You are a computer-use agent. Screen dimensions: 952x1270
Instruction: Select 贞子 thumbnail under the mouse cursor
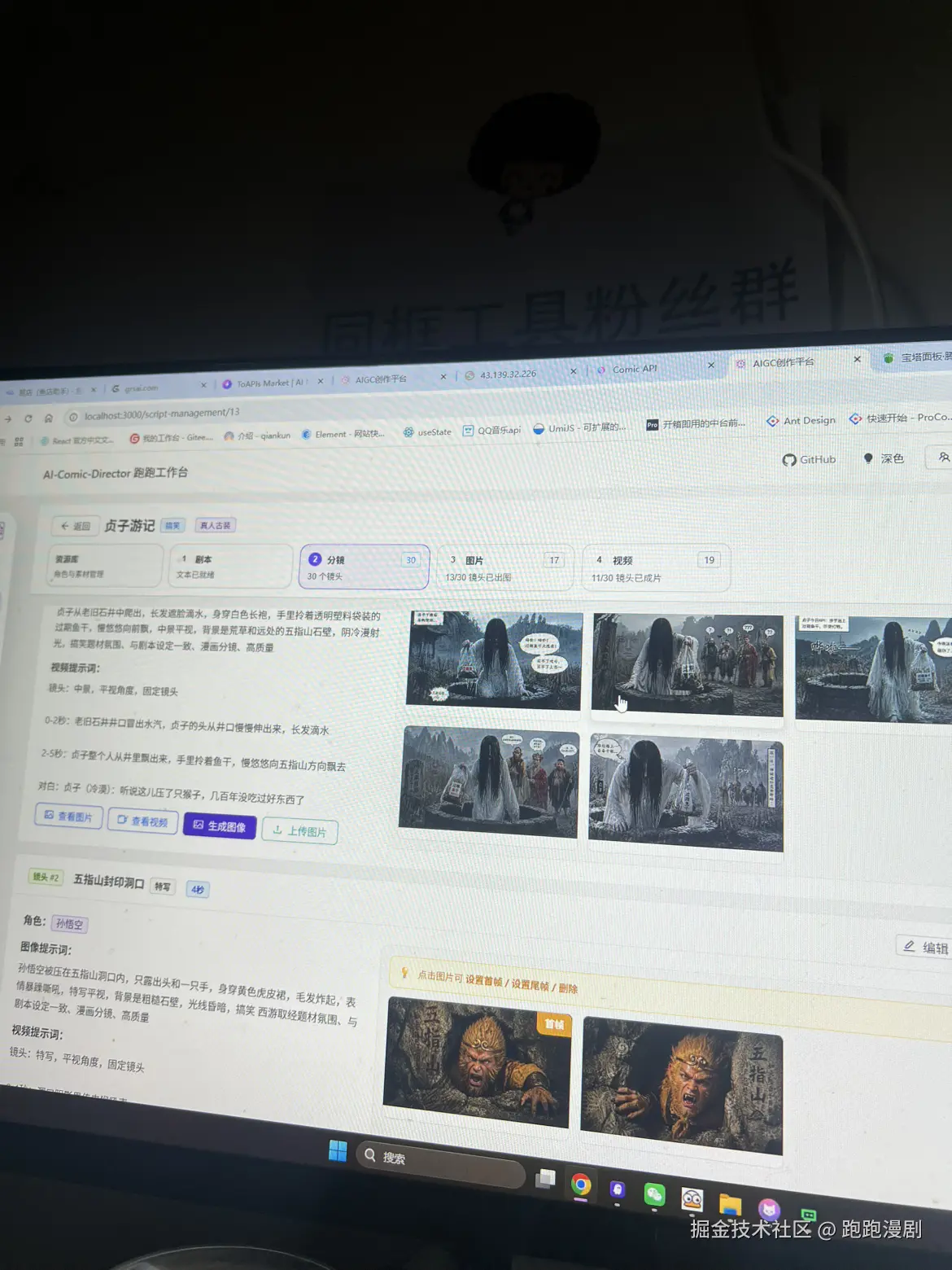688,665
